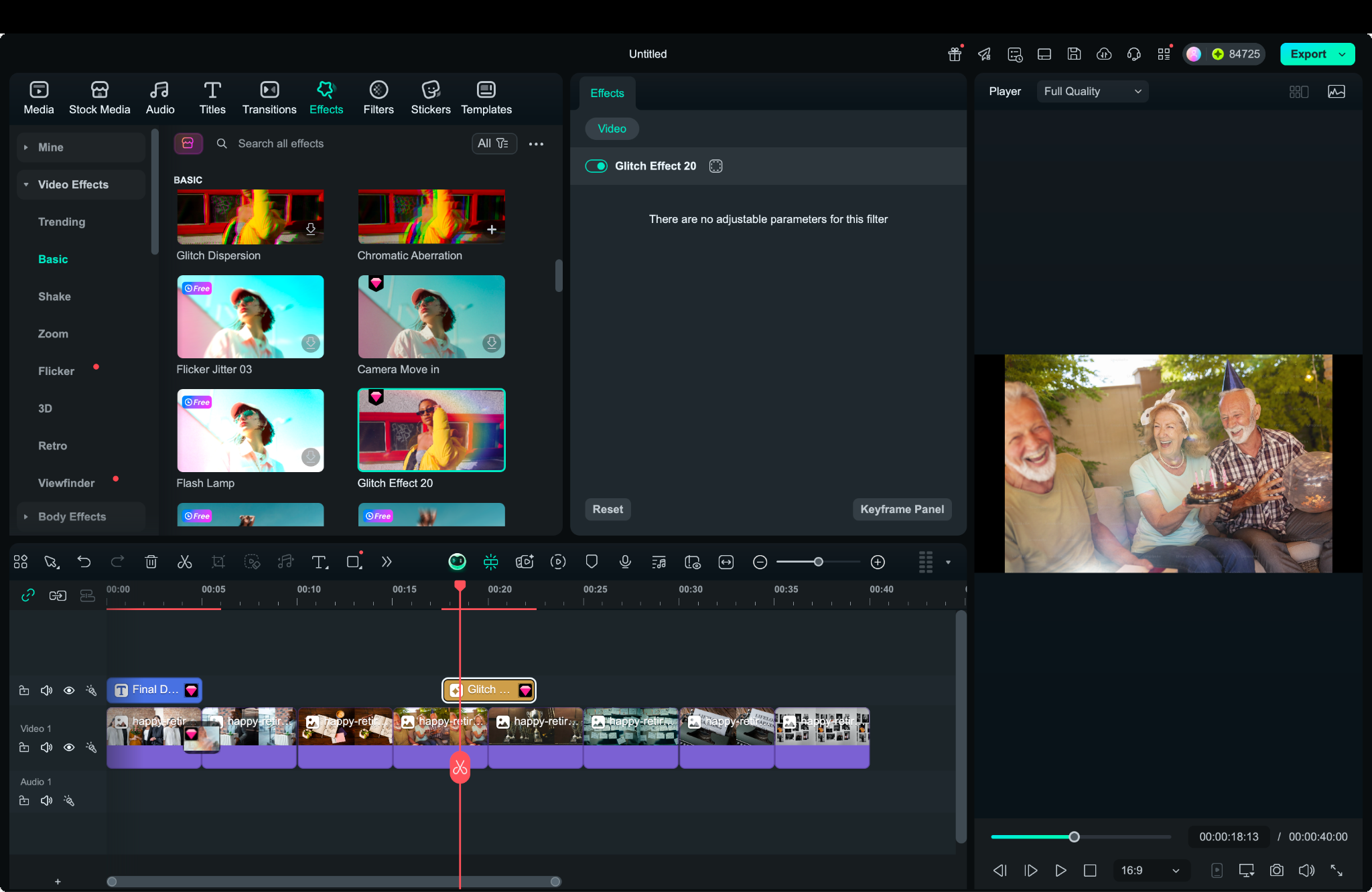Open the 16:9 aspect ratio dropdown
1372x892 pixels.
(1151, 870)
